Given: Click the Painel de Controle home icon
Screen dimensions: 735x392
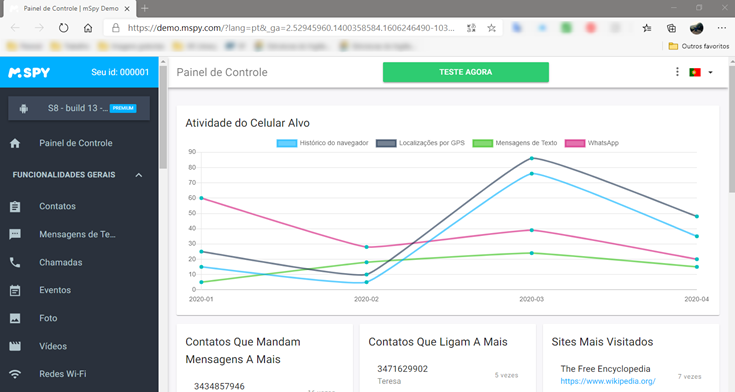Looking at the screenshot, I should [x=15, y=143].
